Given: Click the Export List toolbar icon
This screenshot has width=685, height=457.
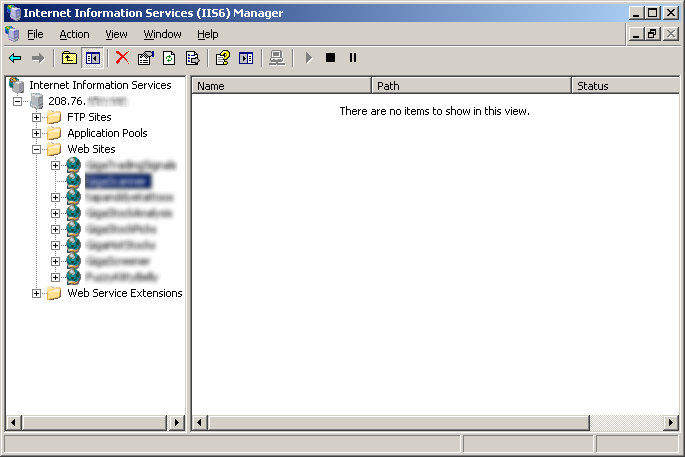Looking at the screenshot, I should (193, 58).
